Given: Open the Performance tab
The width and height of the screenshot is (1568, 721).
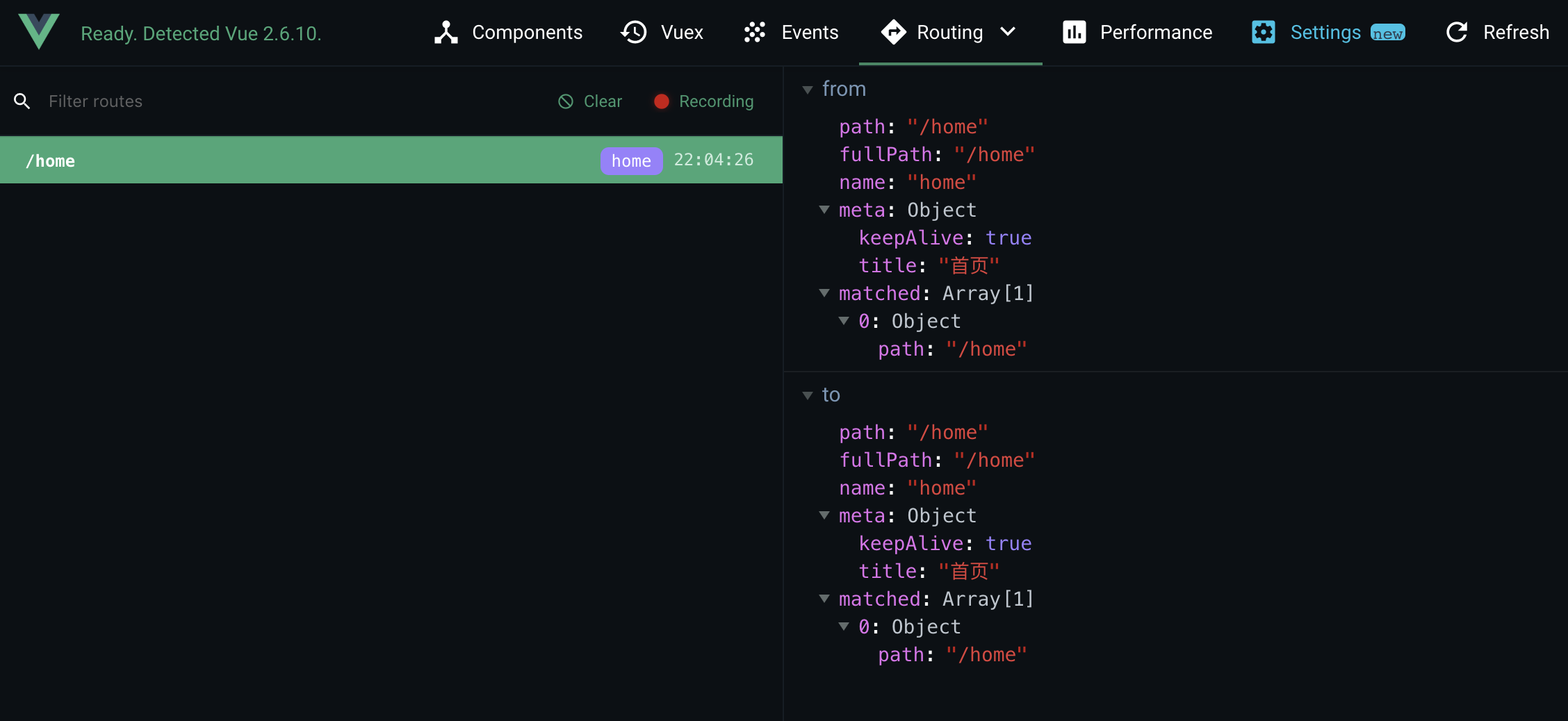Looking at the screenshot, I should 1137,33.
